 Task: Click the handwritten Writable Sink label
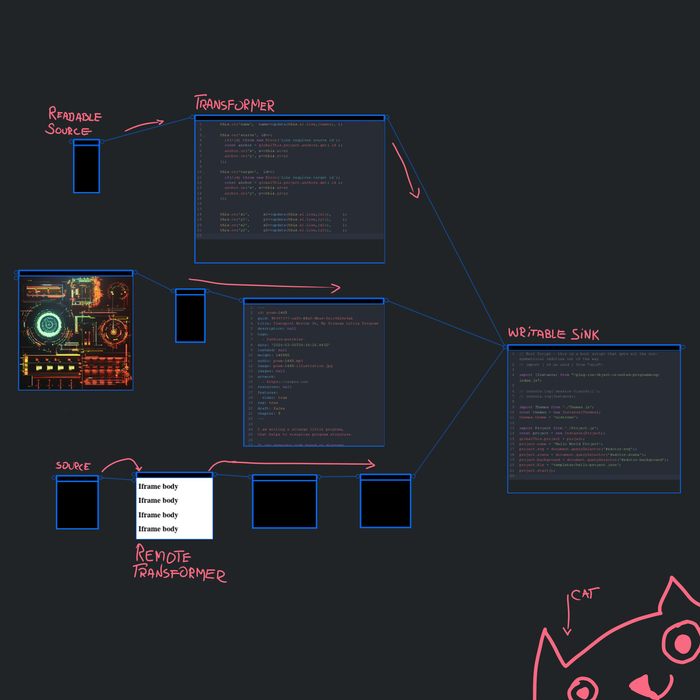point(553,333)
